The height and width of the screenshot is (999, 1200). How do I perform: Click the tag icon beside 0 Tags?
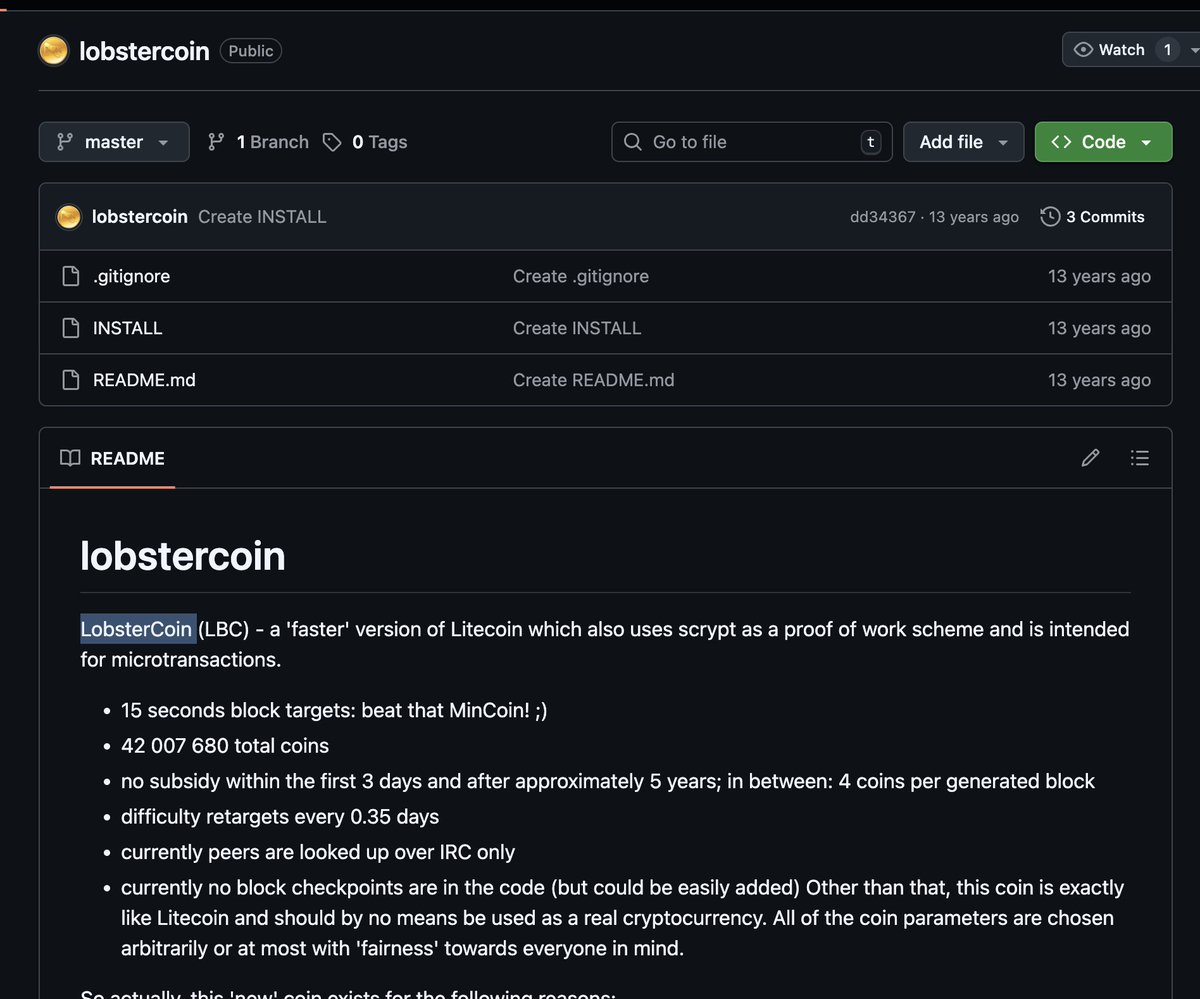coord(332,142)
